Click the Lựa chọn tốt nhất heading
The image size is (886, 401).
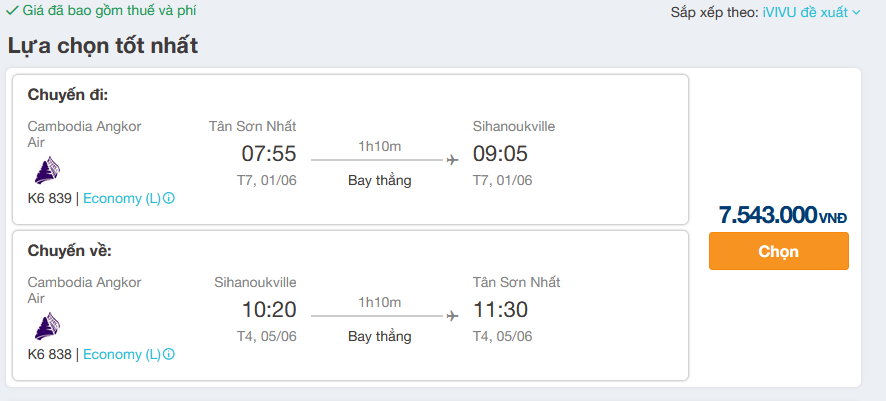coord(103,46)
